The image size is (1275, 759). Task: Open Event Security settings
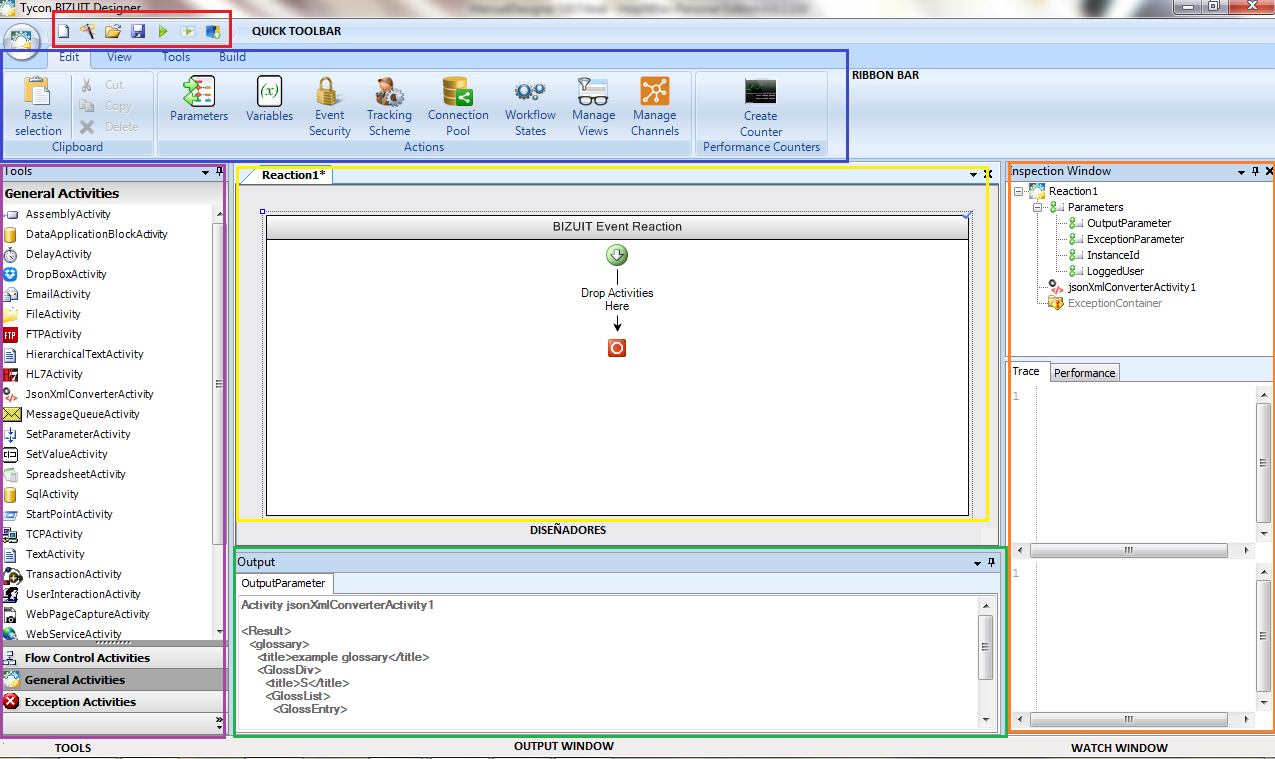pos(330,107)
